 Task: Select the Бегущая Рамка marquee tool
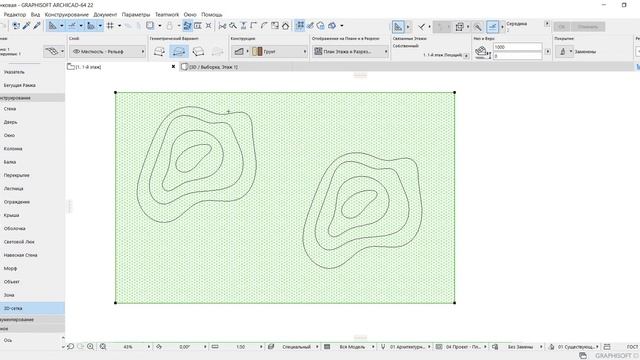coord(20,85)
